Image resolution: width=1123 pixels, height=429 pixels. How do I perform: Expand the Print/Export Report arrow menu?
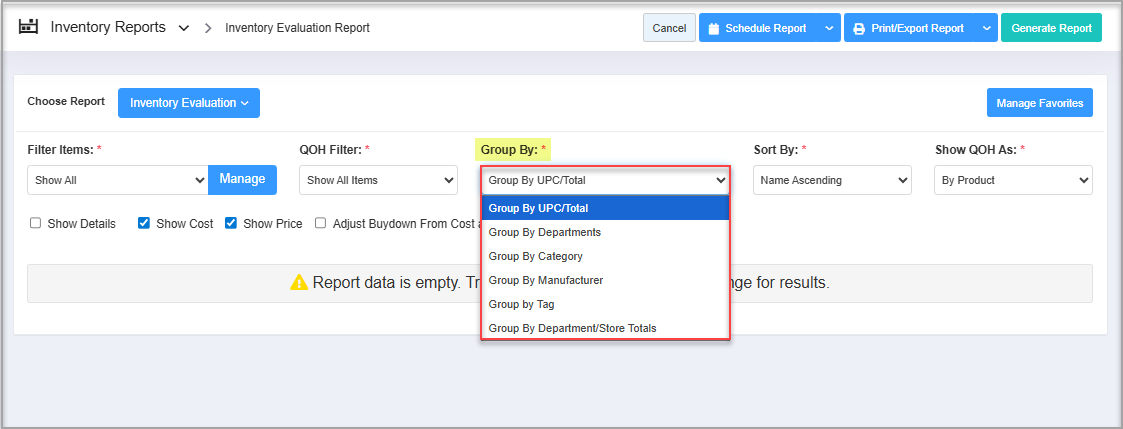click(x=986, y=28)
